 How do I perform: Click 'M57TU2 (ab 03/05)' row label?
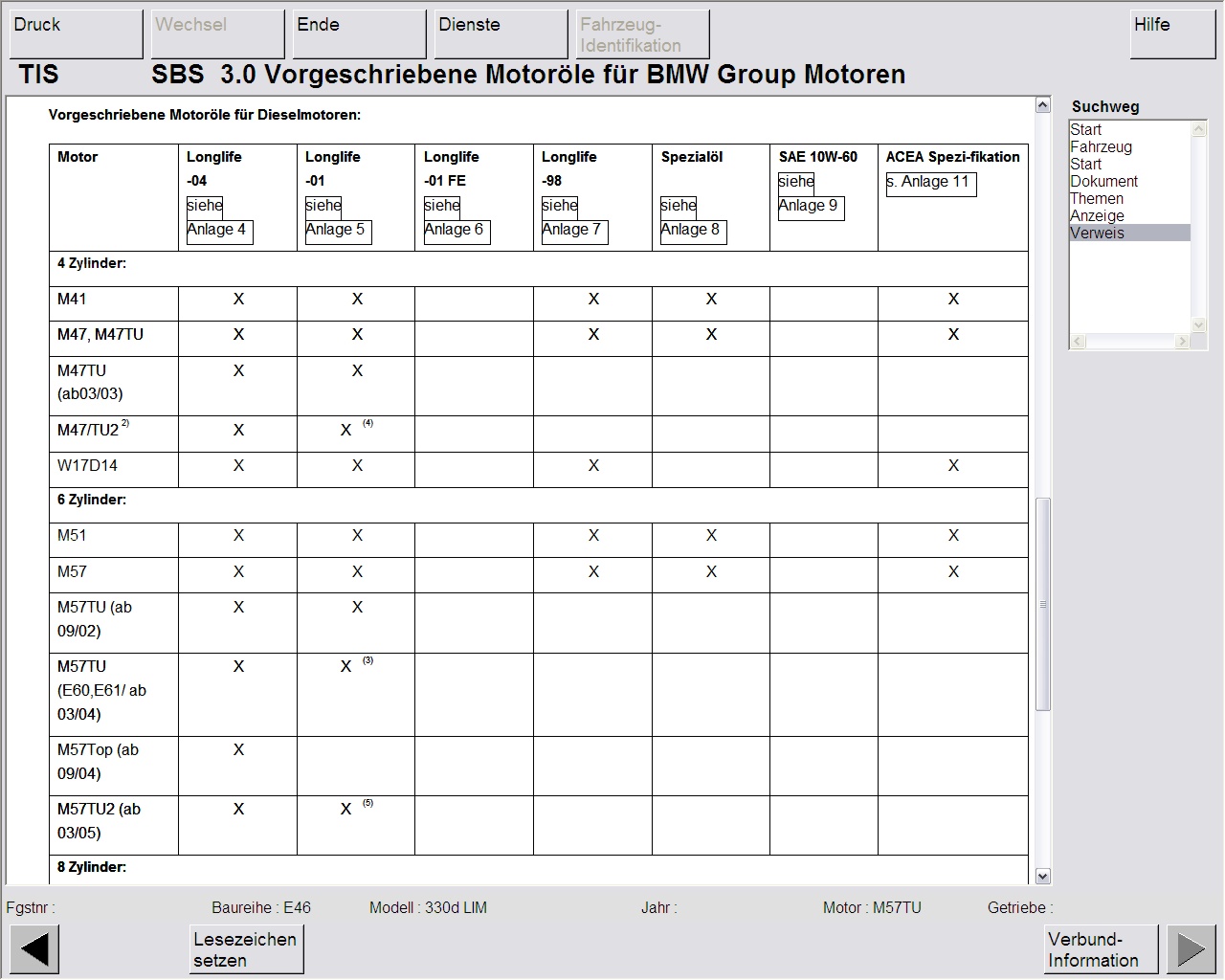99,821
